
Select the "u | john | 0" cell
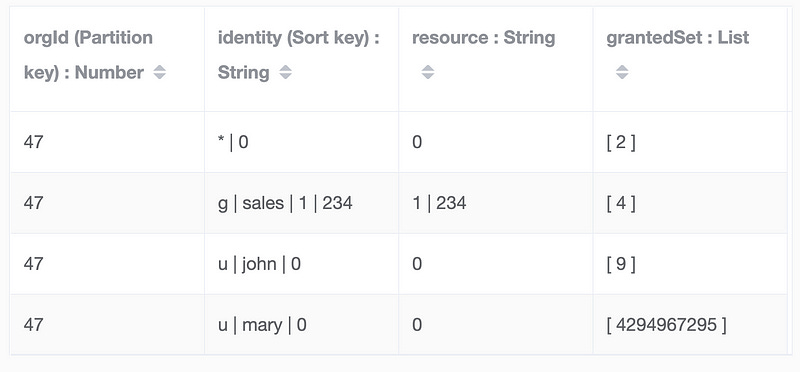(259, 264)
